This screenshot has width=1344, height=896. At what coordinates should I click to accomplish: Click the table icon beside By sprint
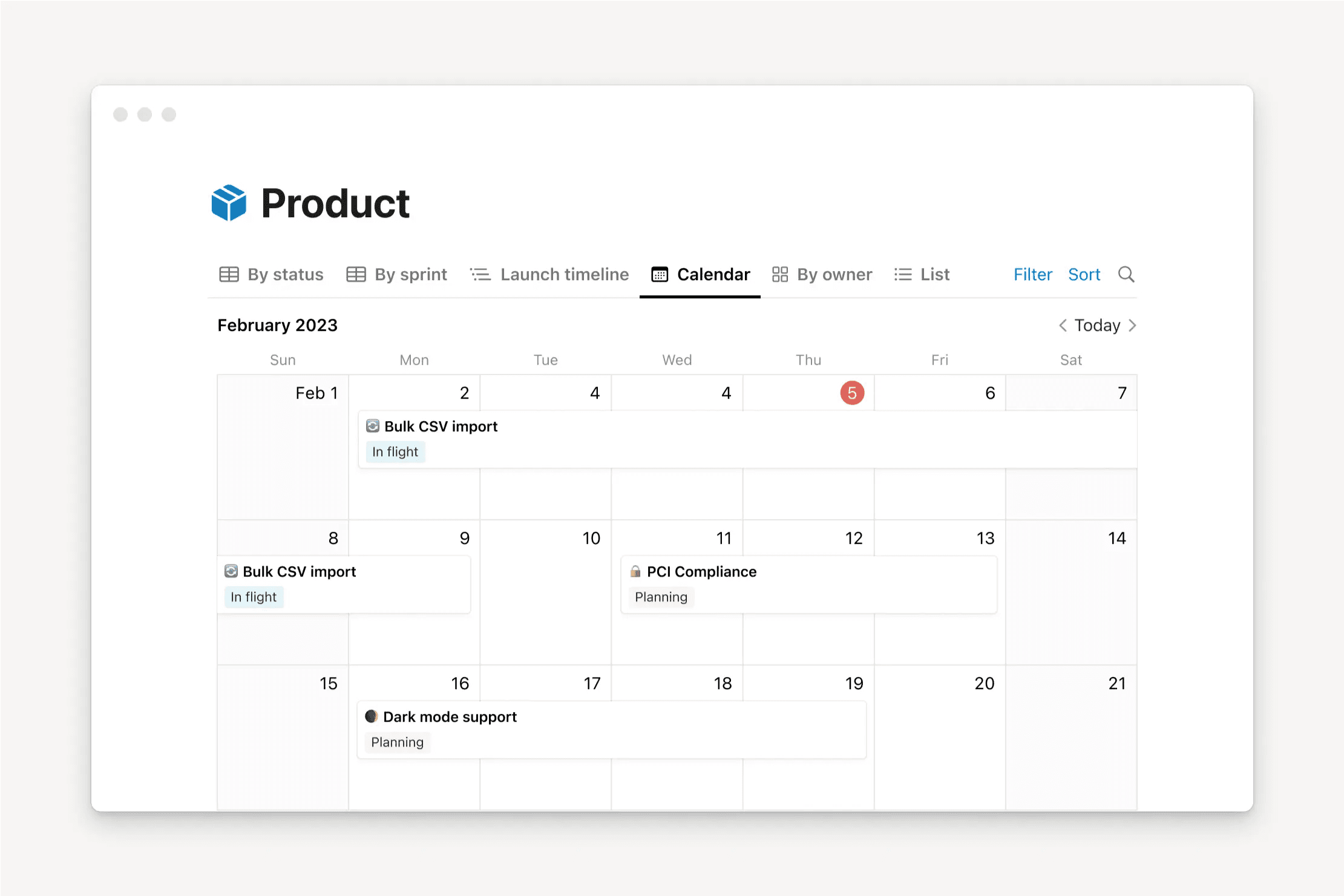coord(356,274)
